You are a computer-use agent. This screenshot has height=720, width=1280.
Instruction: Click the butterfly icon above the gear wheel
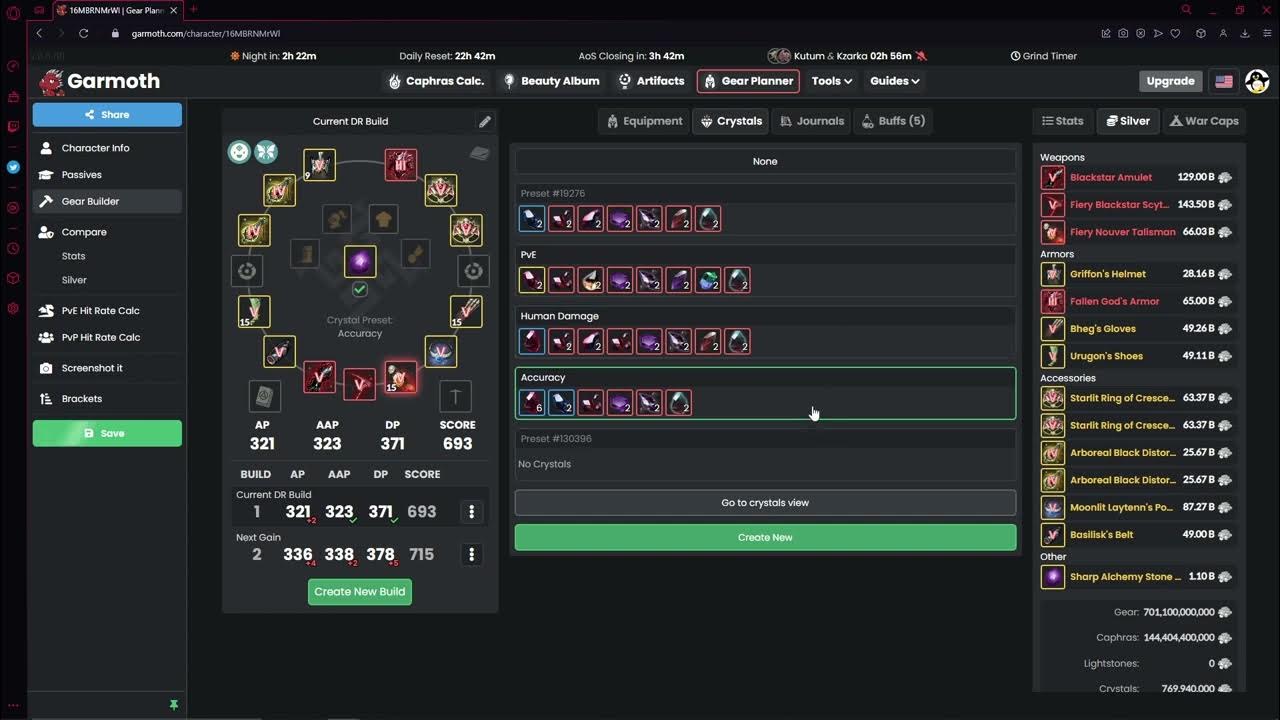(x=266, y=152)
